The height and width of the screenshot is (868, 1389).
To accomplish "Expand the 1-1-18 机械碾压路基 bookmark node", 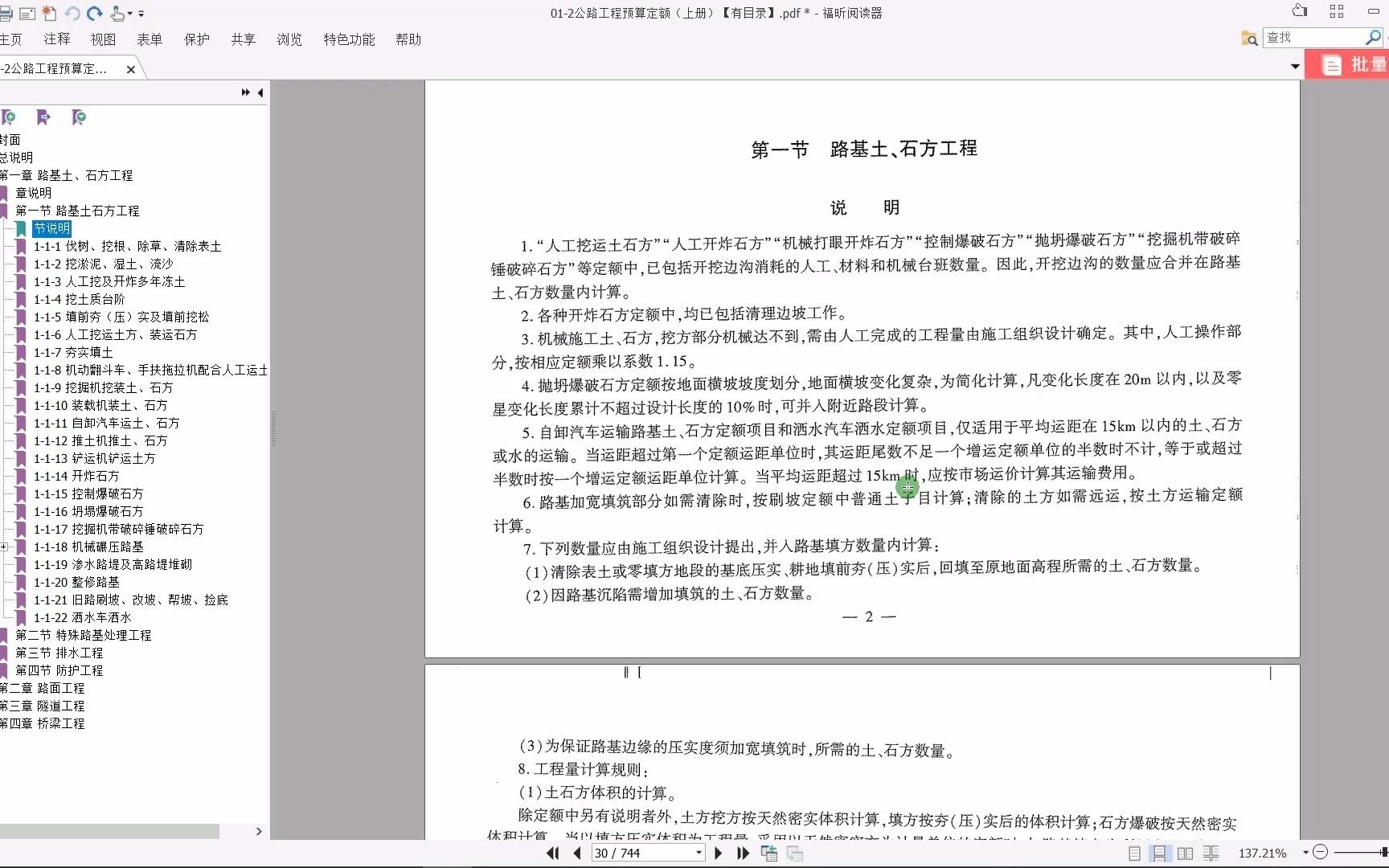I will pyautogui.click(x=4, y=547).
